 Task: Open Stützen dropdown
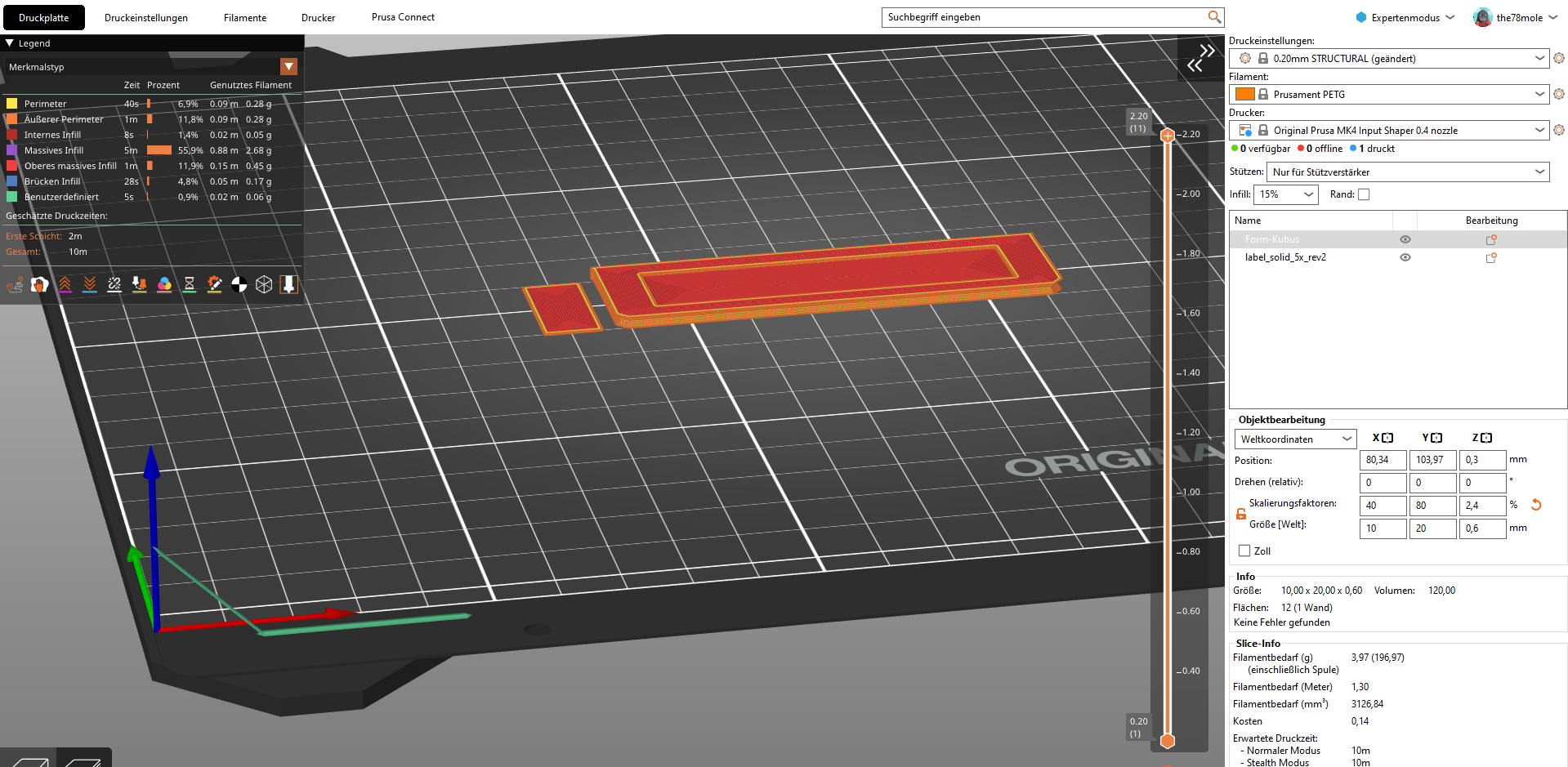(1408, 172)
